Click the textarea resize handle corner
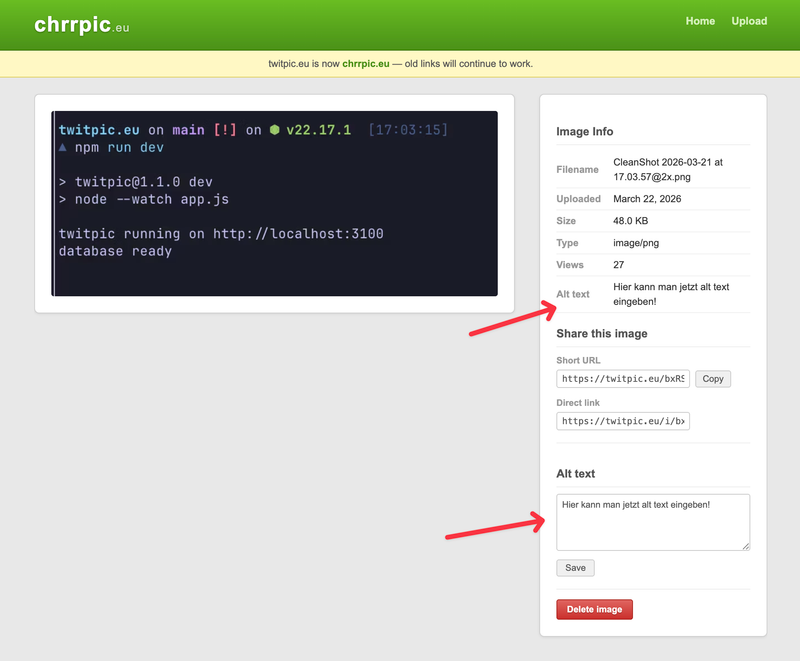The image size is (800, 661). click(745, 545)
